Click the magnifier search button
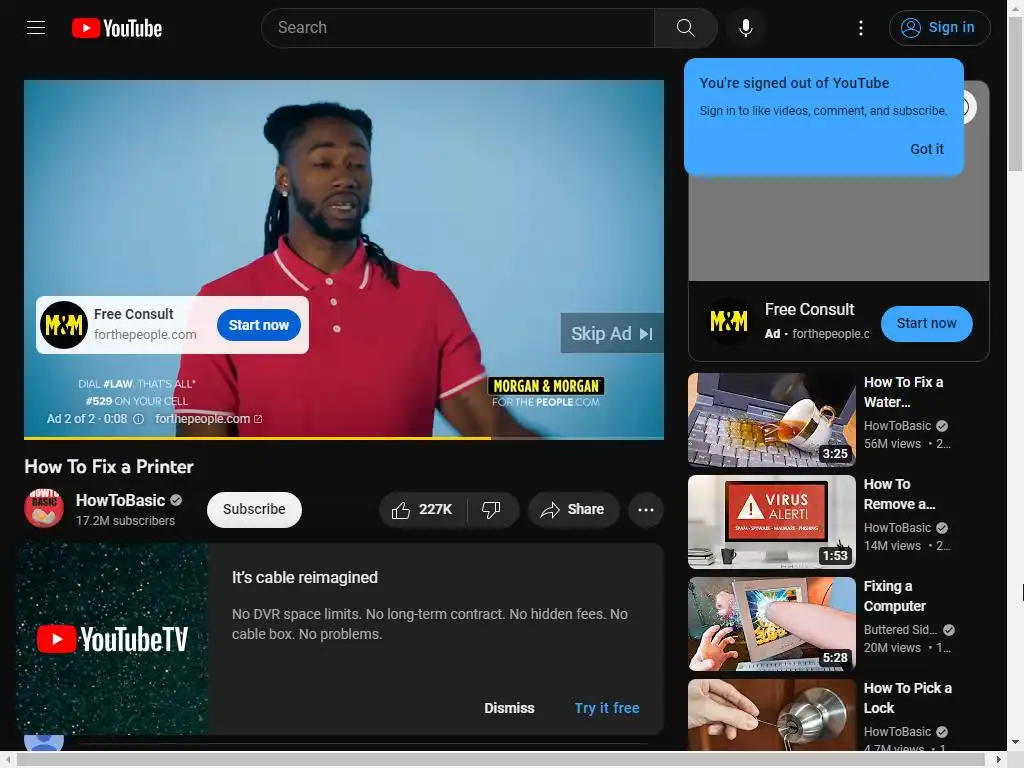 pos(685,27)
